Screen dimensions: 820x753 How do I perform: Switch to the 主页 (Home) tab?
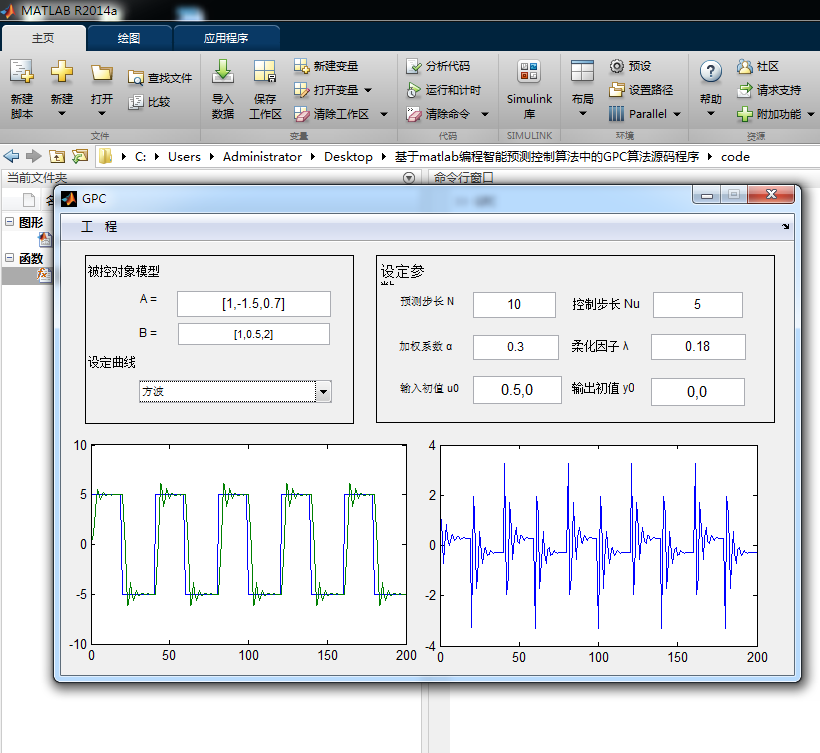pyautogui.click(x=43, y=38)
